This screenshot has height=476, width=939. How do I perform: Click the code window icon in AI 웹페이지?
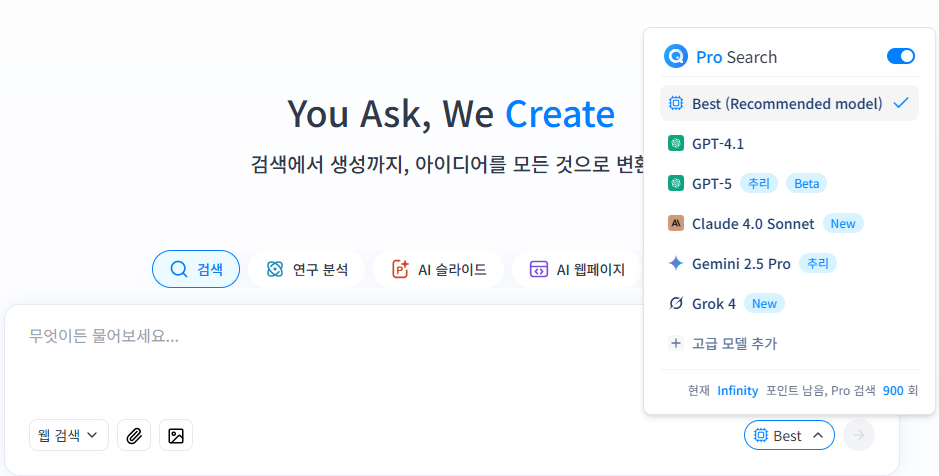pos(539,269)
